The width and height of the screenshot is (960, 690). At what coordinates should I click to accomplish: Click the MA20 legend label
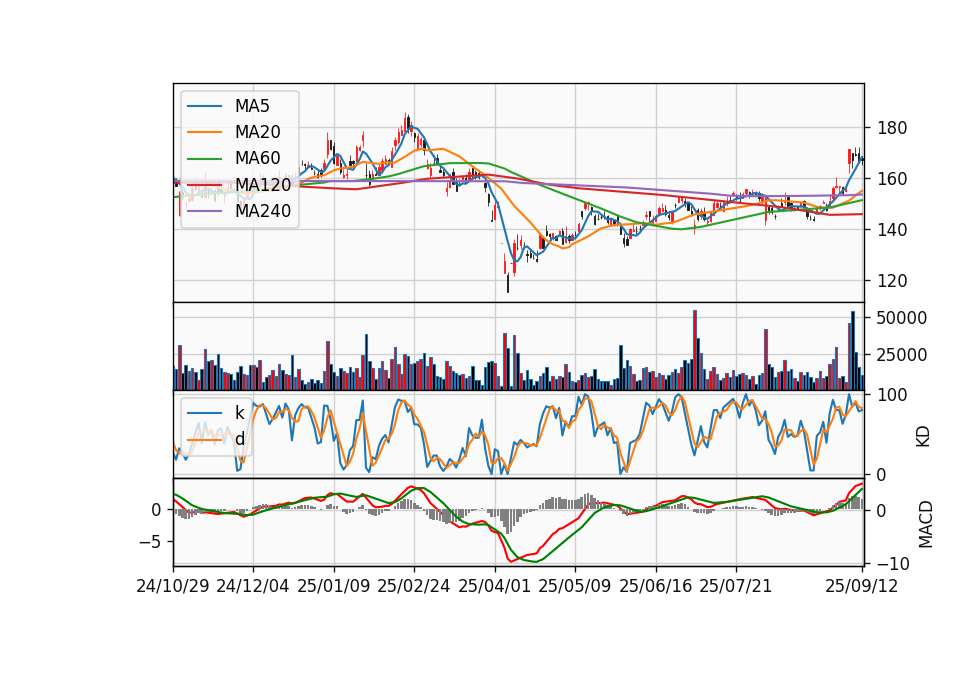tap(258, 132)
